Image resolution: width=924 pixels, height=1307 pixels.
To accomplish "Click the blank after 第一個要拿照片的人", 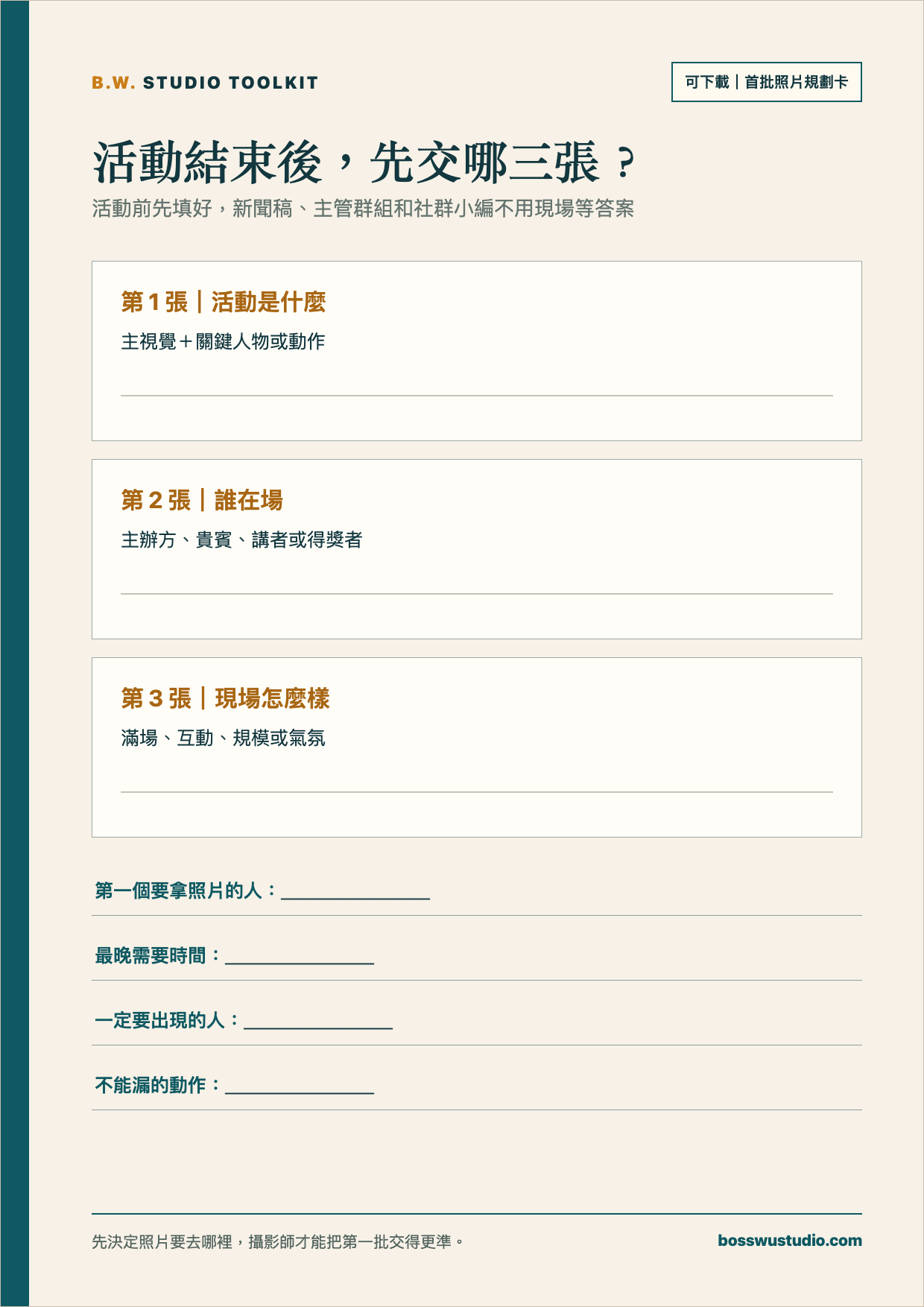I will 355,893.
